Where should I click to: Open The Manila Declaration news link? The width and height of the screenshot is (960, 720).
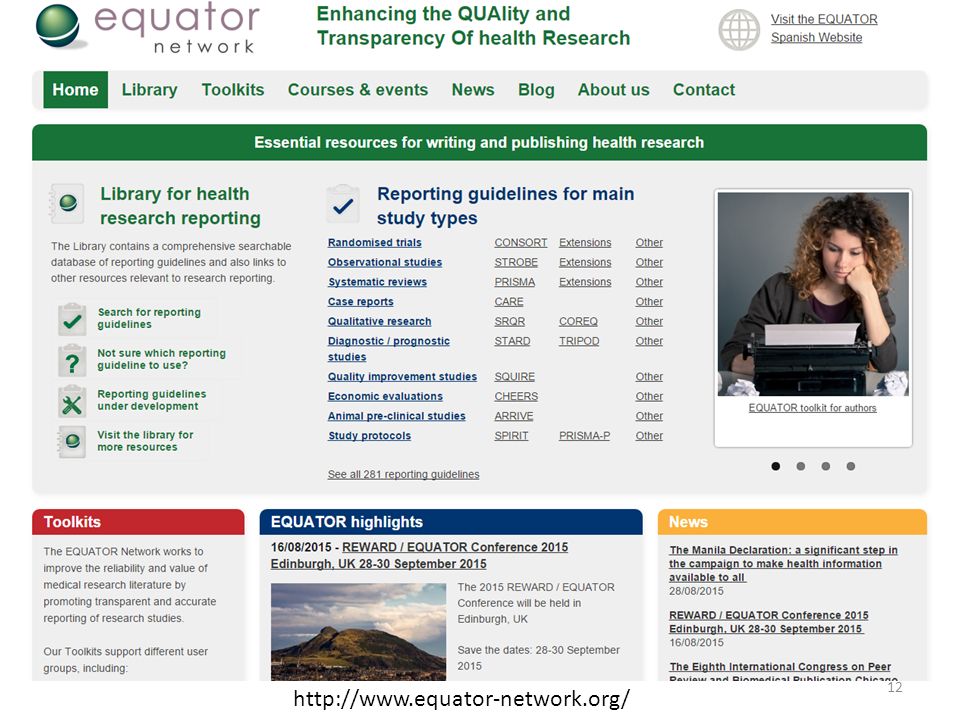pos(783,563)
